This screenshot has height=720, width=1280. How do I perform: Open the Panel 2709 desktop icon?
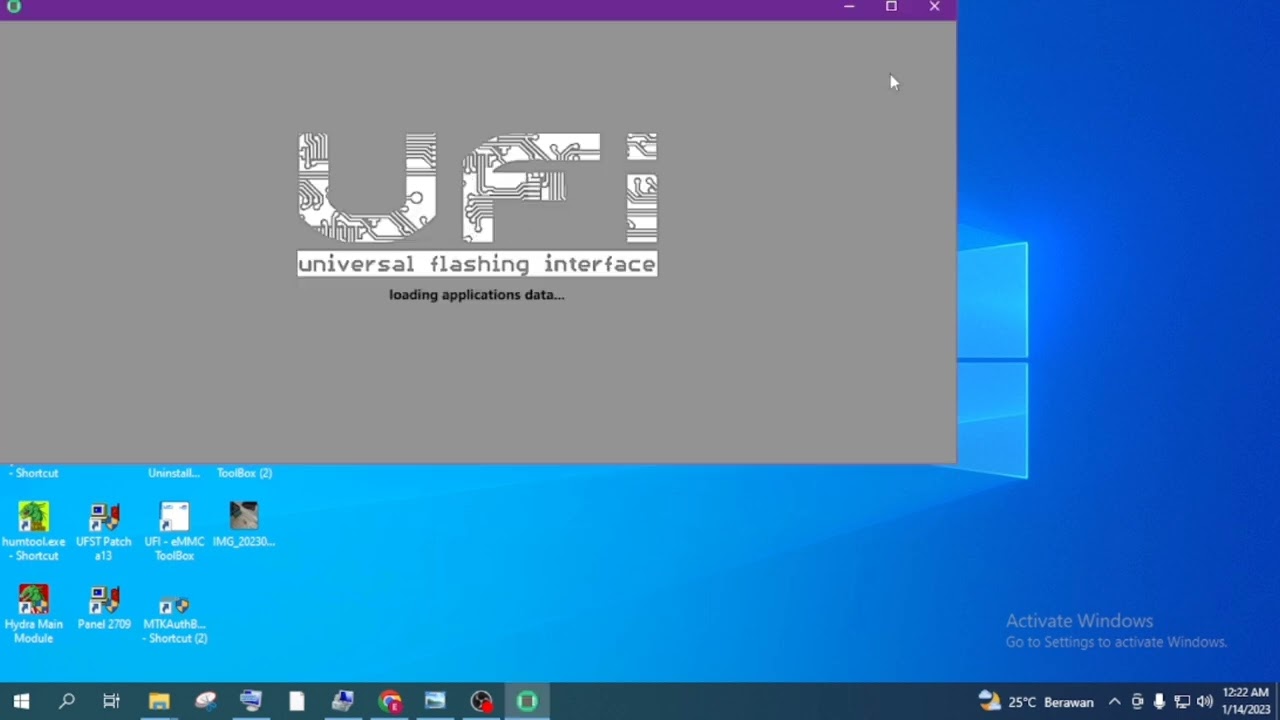[104, 607]
